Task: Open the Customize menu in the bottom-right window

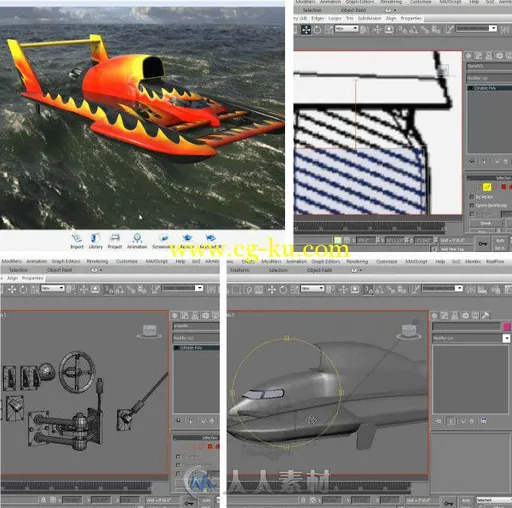Action: click(387, 262)
